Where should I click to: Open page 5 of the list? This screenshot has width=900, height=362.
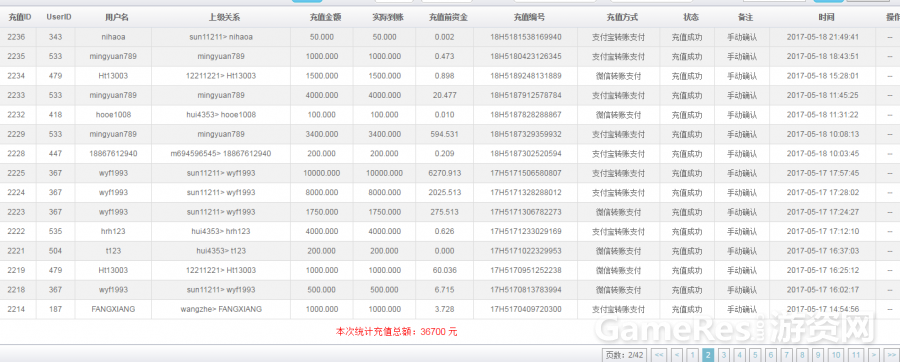(755, 355)
